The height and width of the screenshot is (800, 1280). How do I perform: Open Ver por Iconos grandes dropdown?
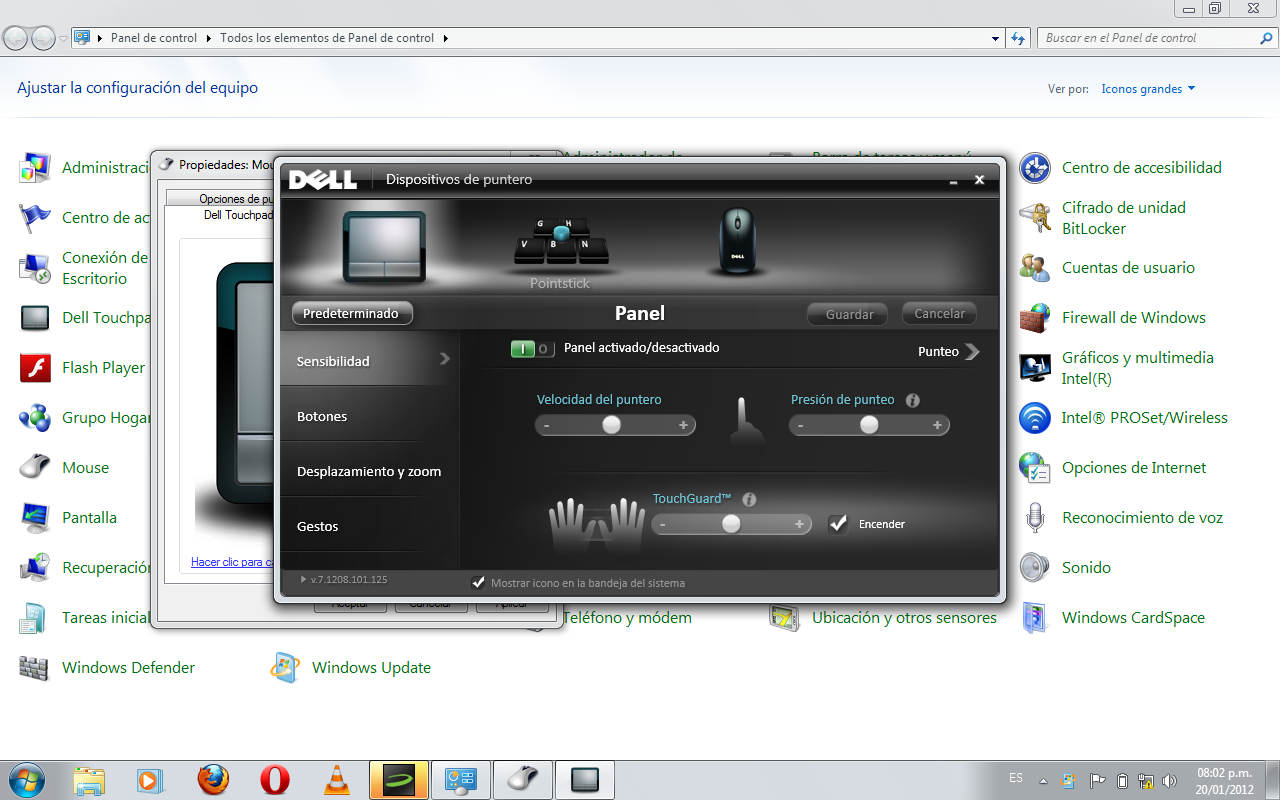pyautogui.click(x=1148, y=89)
